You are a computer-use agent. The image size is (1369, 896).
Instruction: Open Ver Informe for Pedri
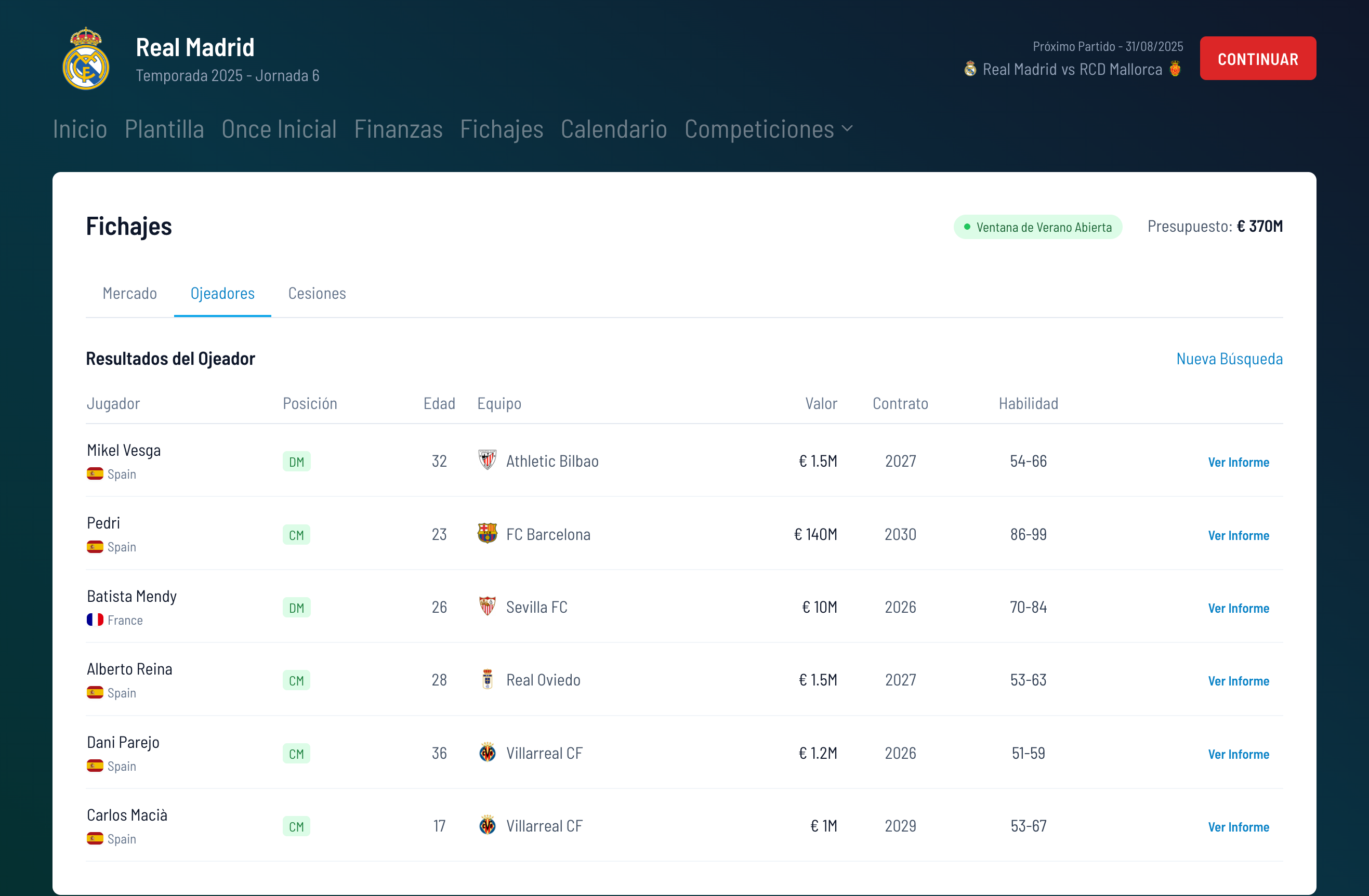tap(1238, 535)
